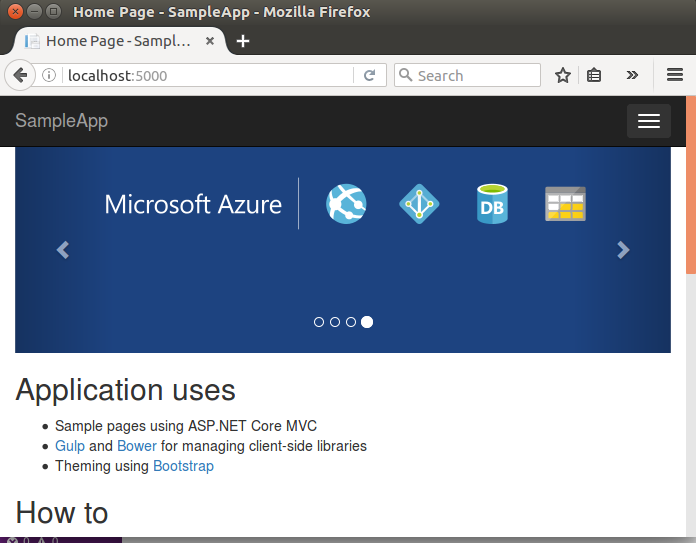
Task: Open the bookmarks list icon
Action: [x=594, y=76]
